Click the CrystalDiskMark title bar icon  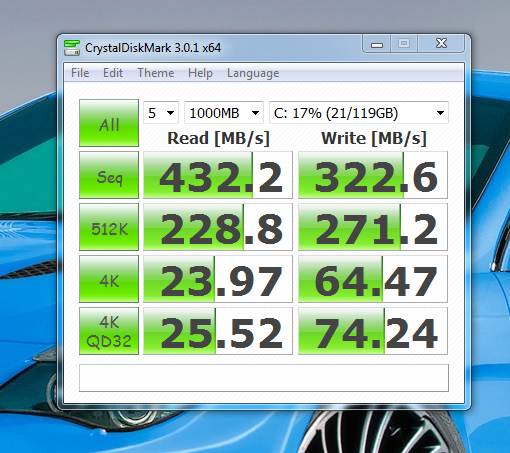(72, 48)
